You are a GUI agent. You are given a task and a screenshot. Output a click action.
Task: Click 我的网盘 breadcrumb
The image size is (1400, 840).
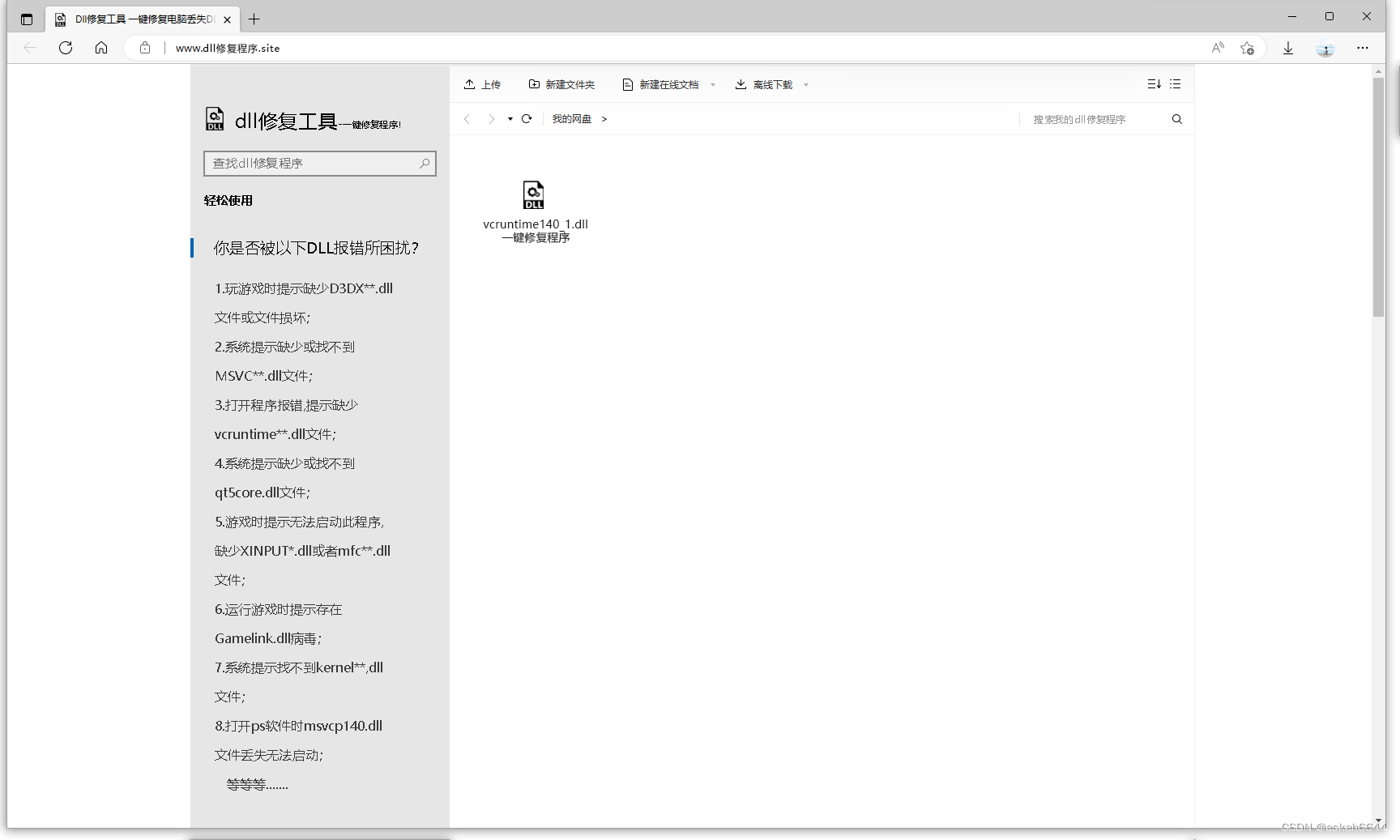pyautogui.click(x=572, y=119)
